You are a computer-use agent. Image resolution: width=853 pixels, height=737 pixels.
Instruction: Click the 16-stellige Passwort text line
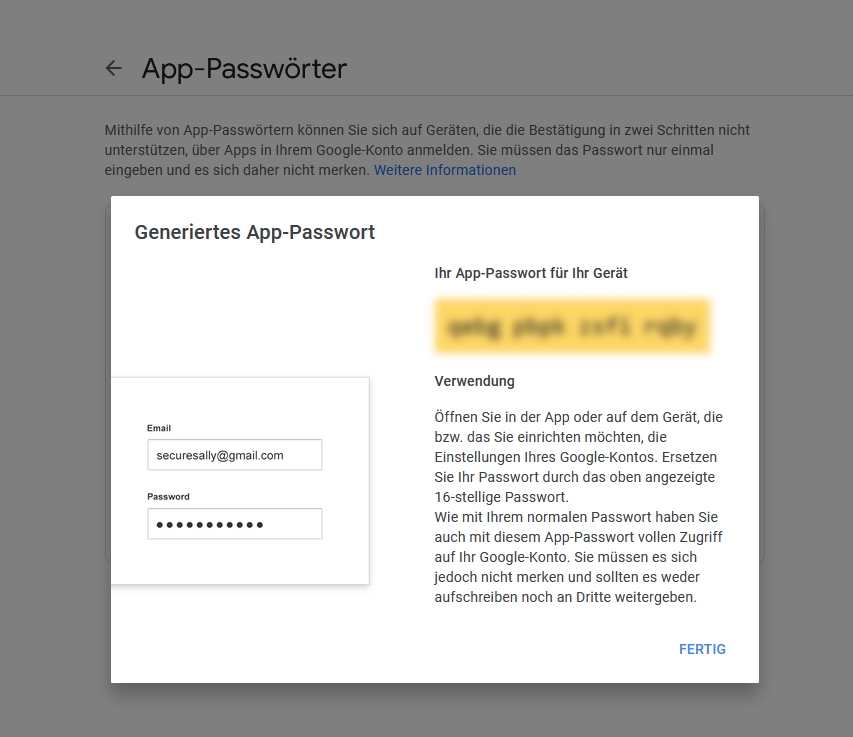(500, 497)
